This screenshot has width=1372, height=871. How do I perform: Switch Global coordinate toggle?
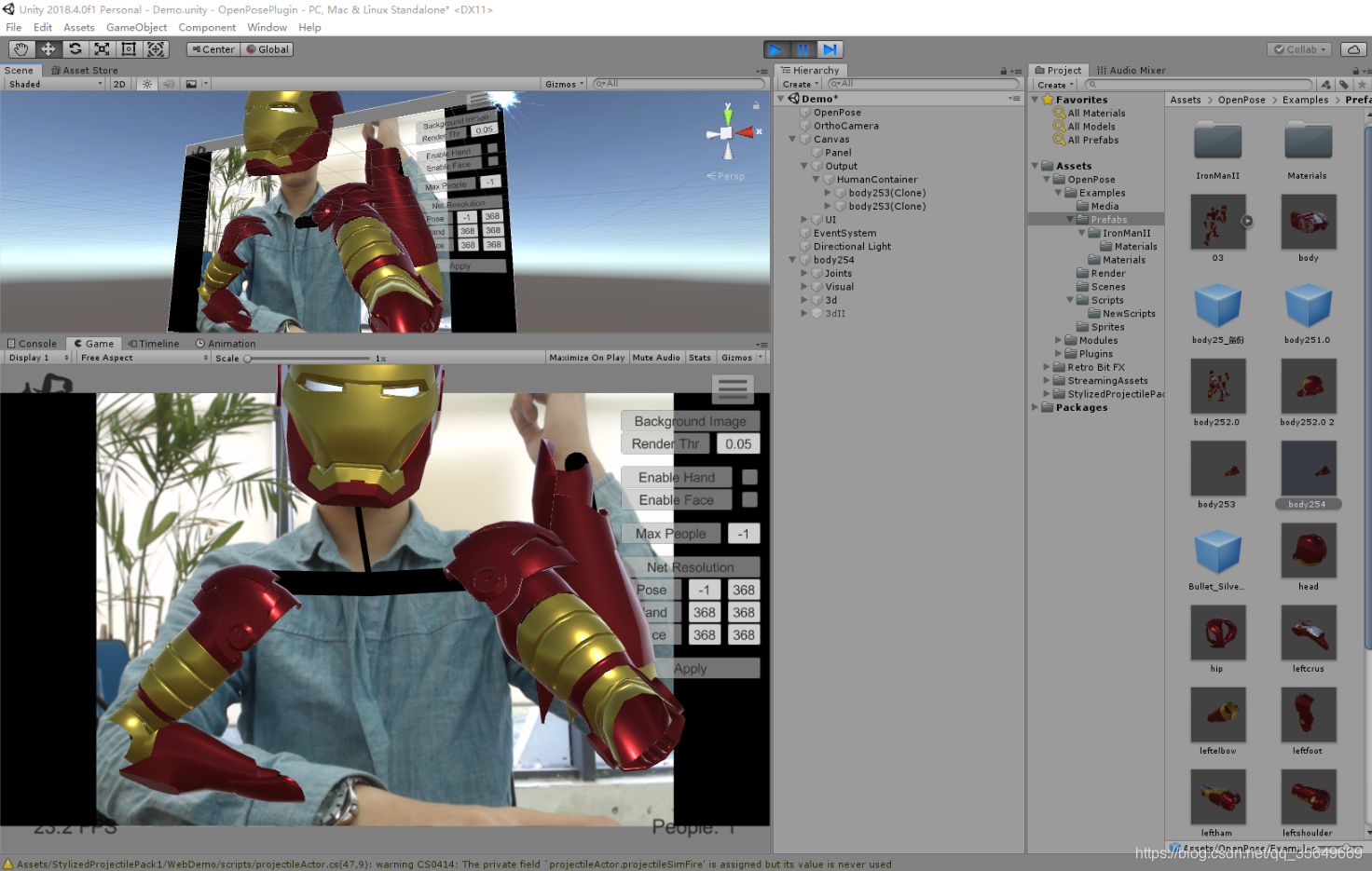click(268, 49)
